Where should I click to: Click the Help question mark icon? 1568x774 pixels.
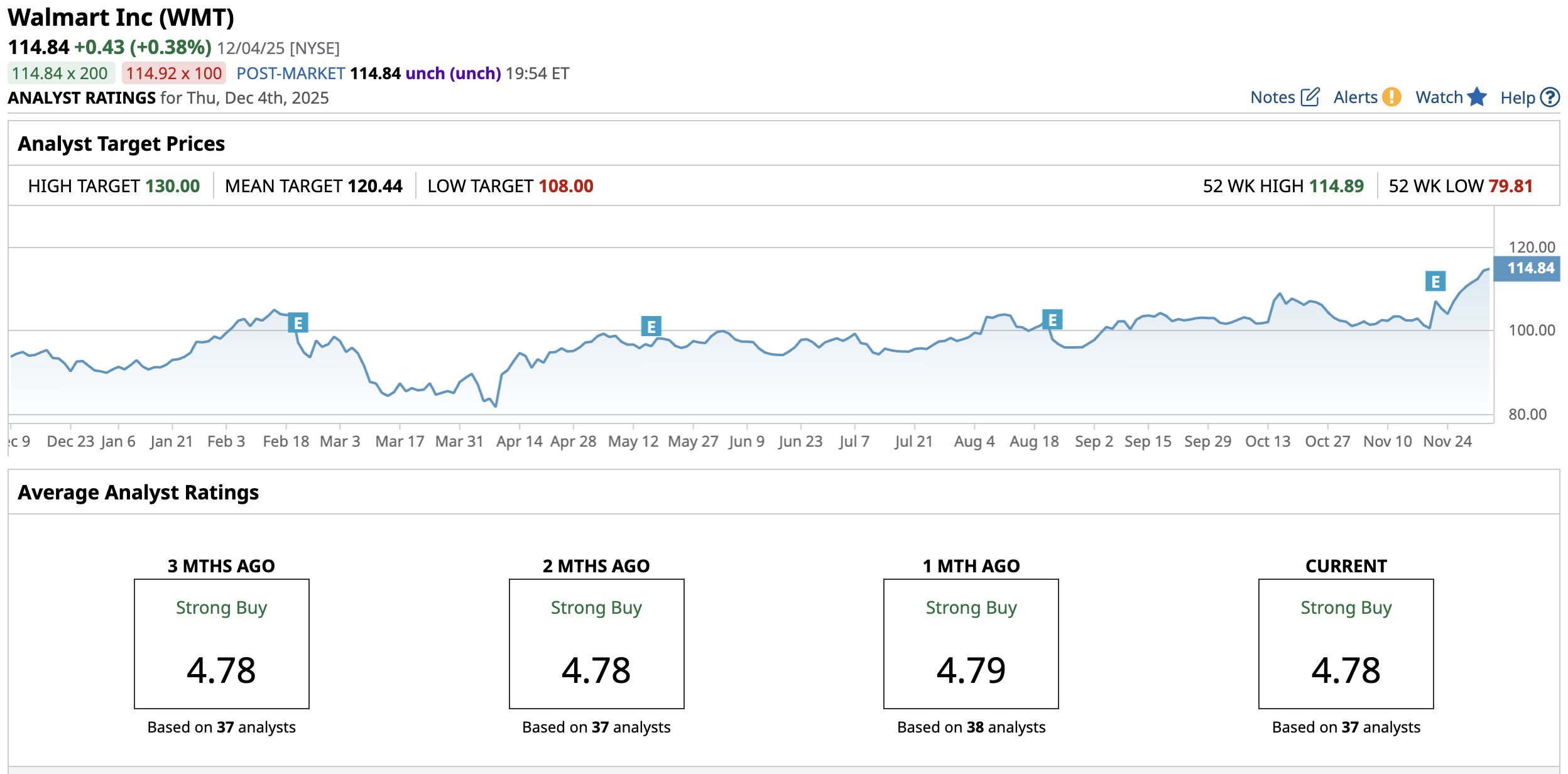[x=1550, y=97]
